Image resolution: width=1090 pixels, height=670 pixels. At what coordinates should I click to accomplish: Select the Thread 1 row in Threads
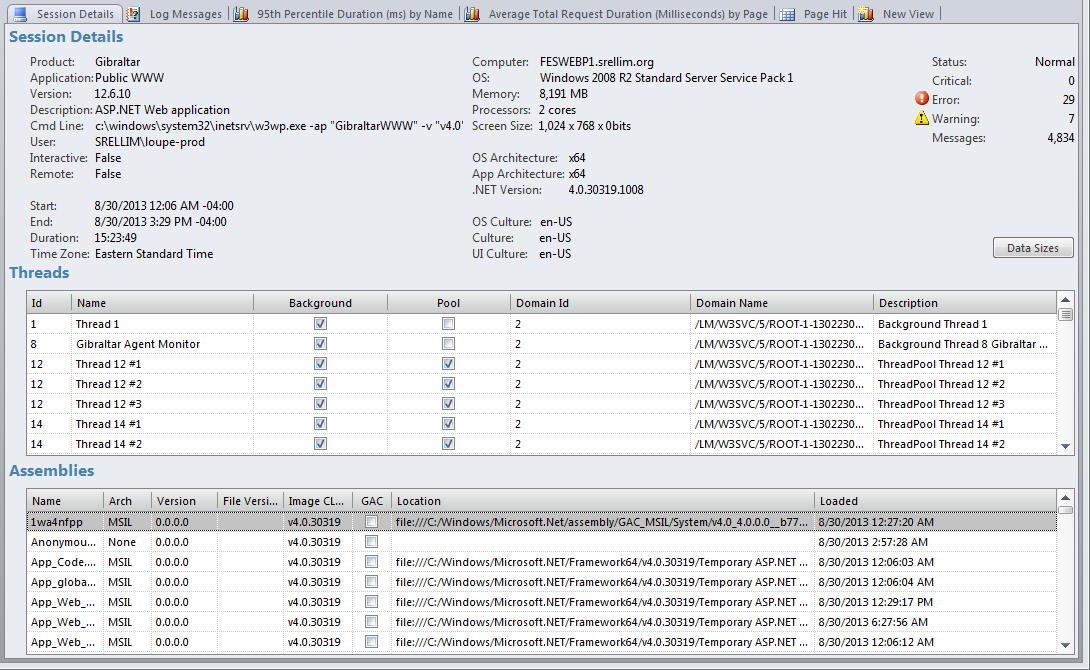pyautogui.click(x=97, y=323)
